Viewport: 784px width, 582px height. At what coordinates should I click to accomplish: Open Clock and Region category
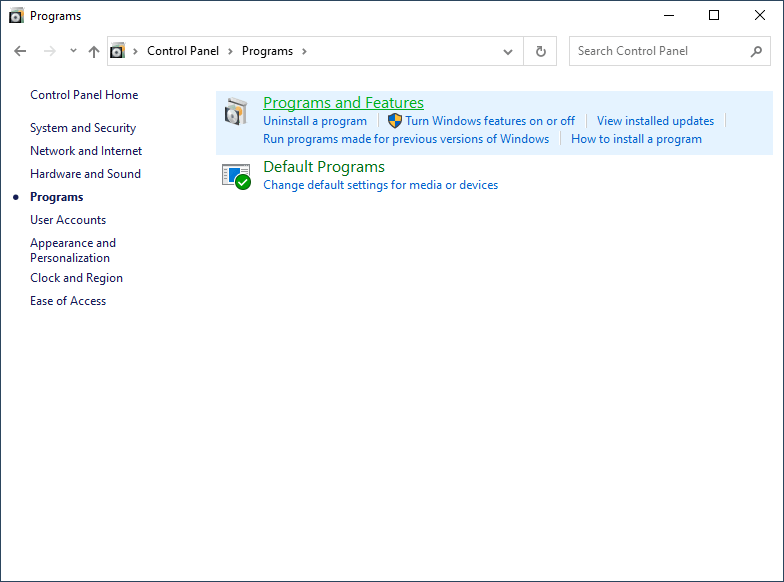76,278
